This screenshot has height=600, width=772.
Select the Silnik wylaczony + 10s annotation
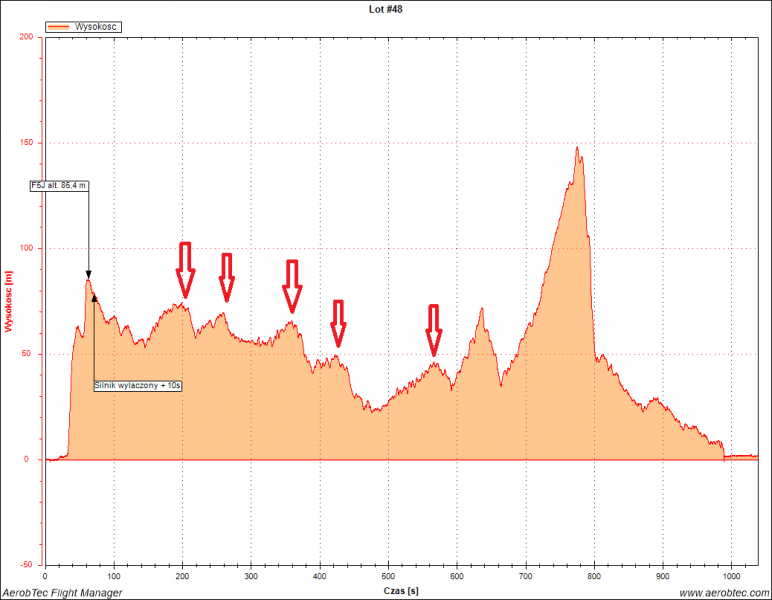click(138, 385)
